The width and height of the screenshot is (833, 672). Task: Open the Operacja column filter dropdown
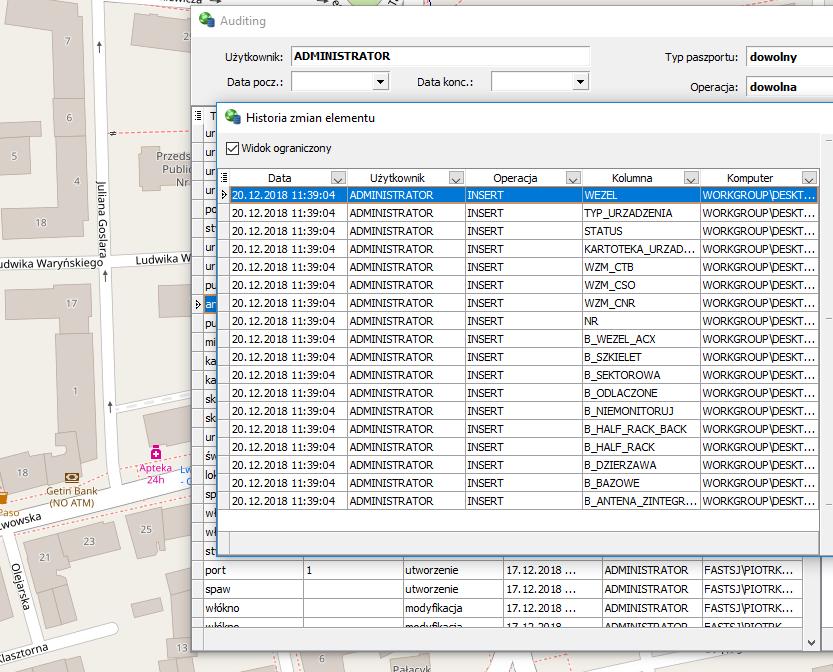point(573,178)
